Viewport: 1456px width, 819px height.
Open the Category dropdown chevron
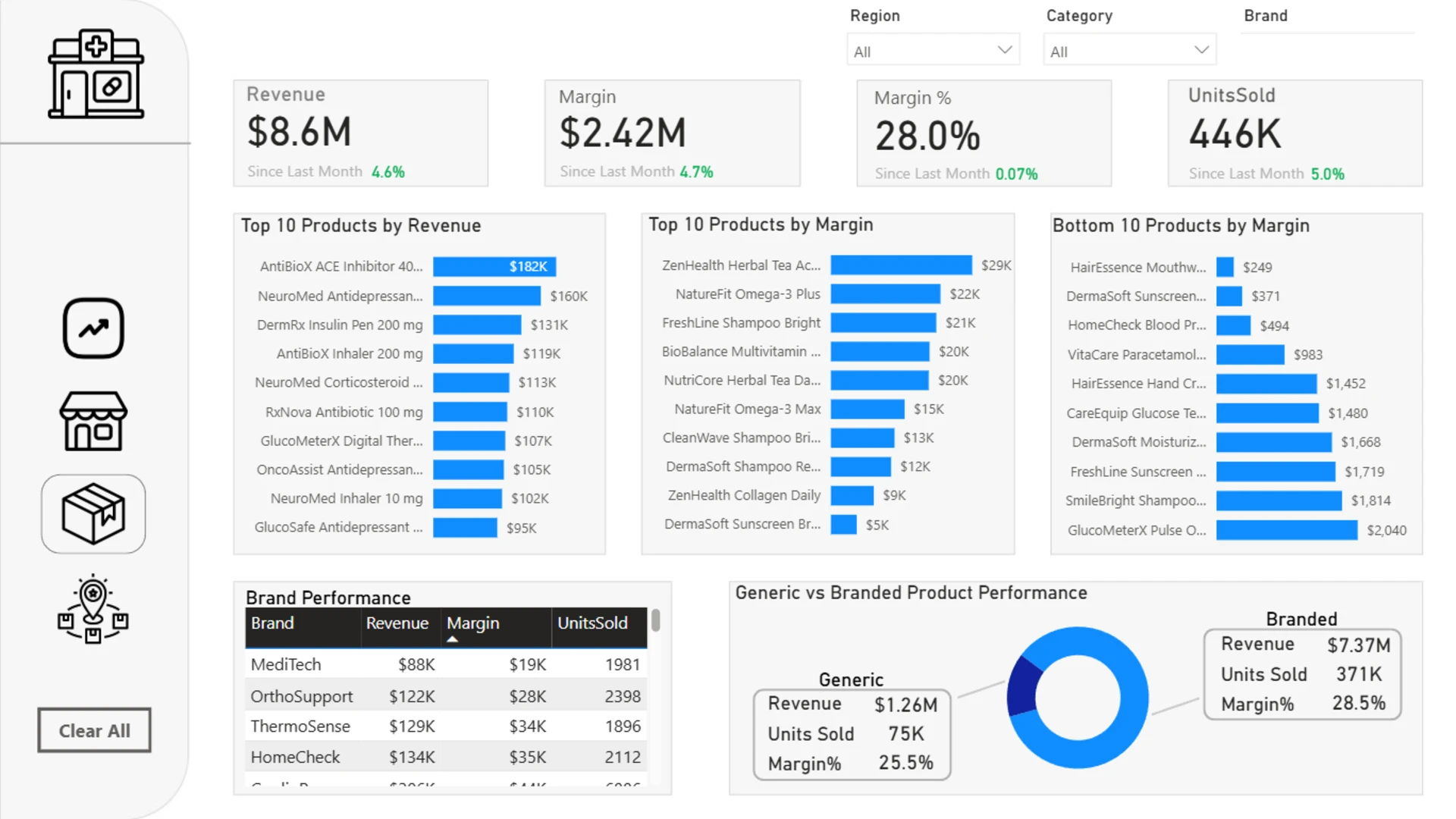pyautogui.click(x=1201, y=50)
